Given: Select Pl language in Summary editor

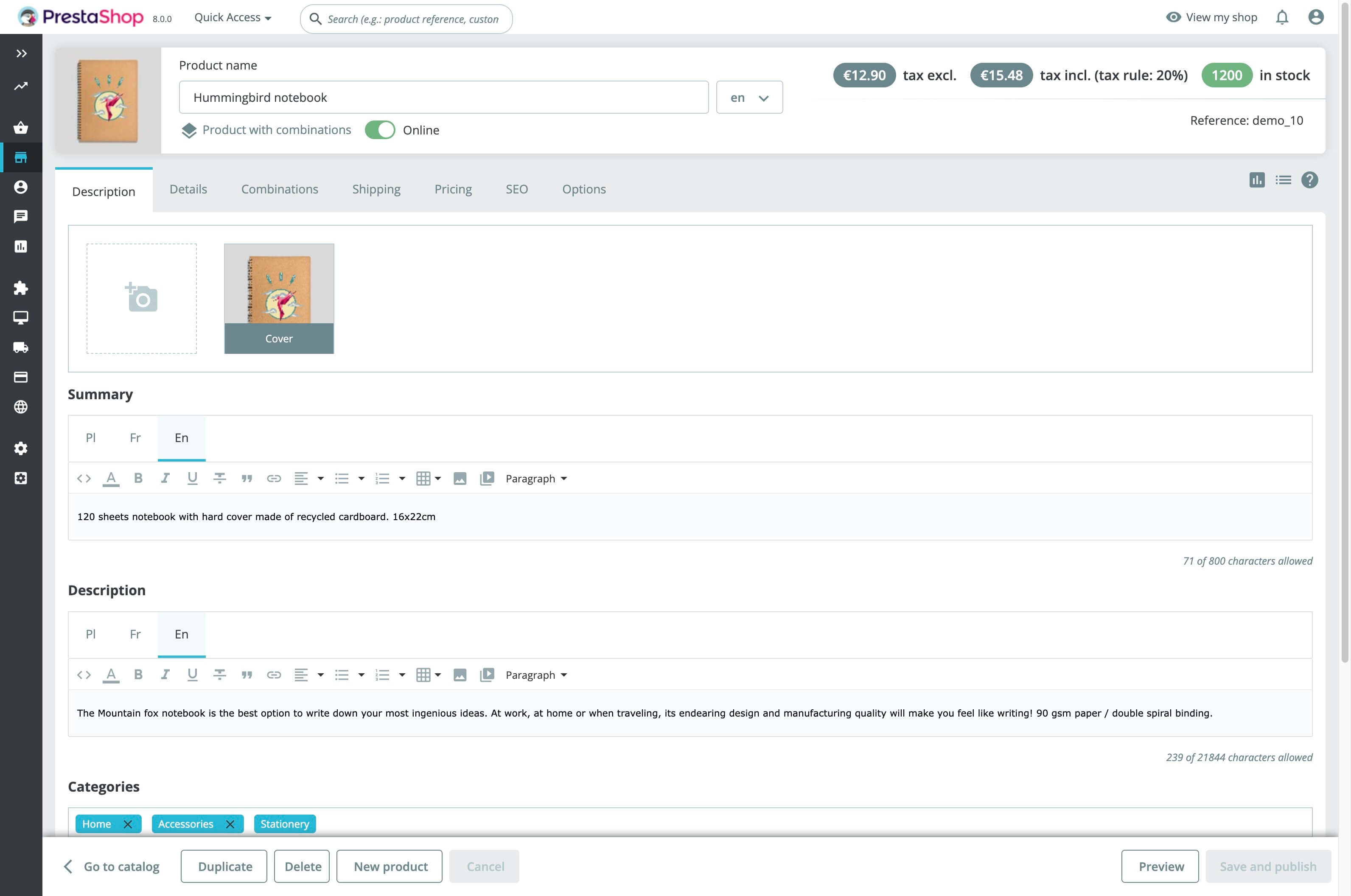Looking at the screenshot, I should [90, 438].
